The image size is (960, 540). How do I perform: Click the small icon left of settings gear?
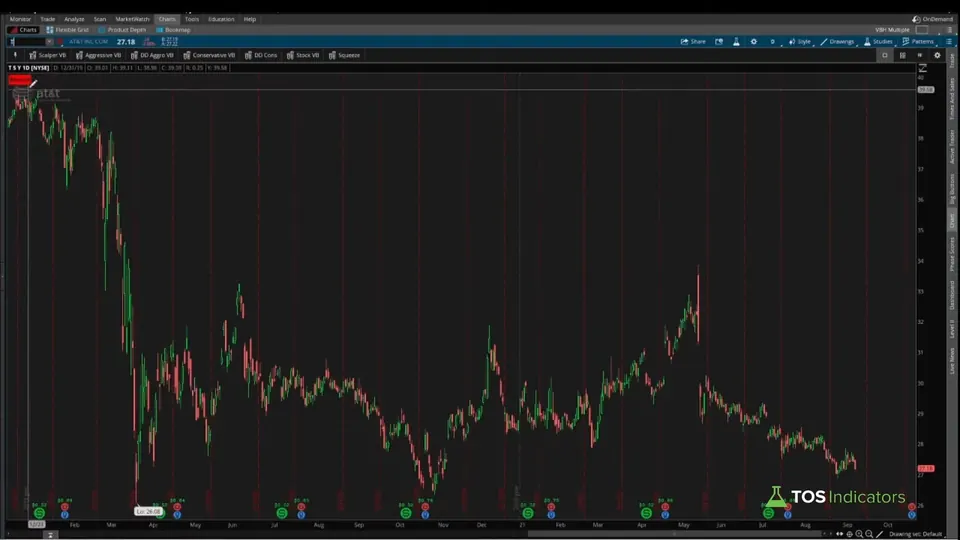coord(920,55)
